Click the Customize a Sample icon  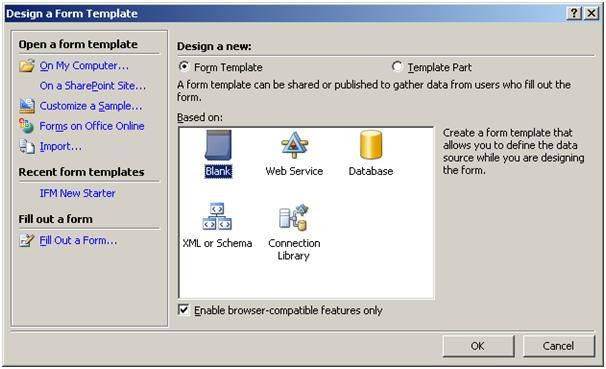(27, 106)
